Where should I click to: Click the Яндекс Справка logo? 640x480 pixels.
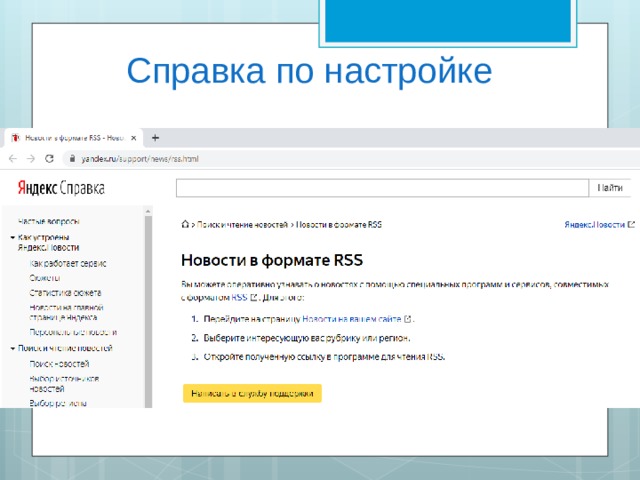click(x=61, y=188)
